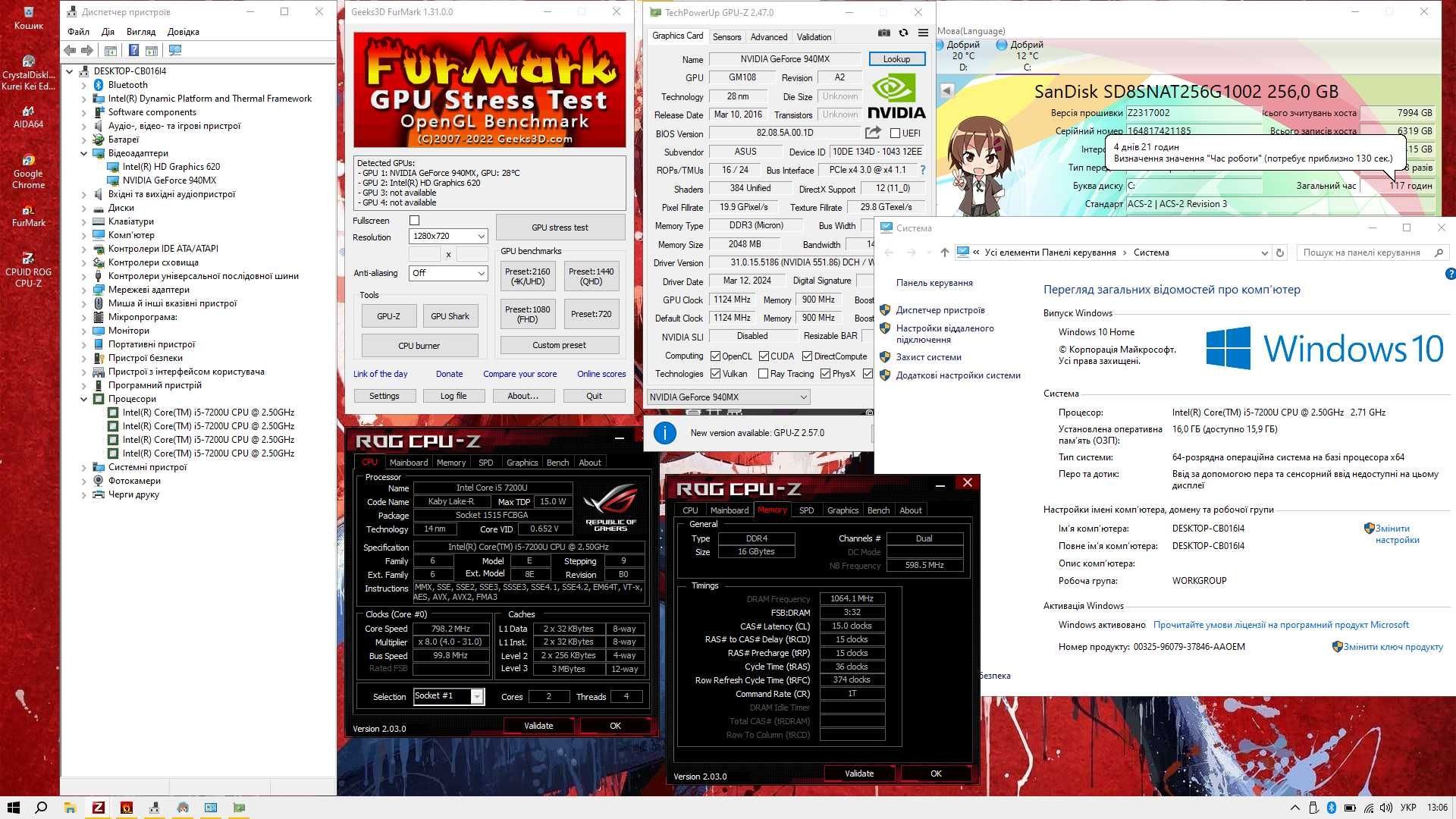The image size is (1456, 819).
Task: Toggle GPU-Z PhysX checkbox
Action: pyautogui.click(x=825, y=374)
